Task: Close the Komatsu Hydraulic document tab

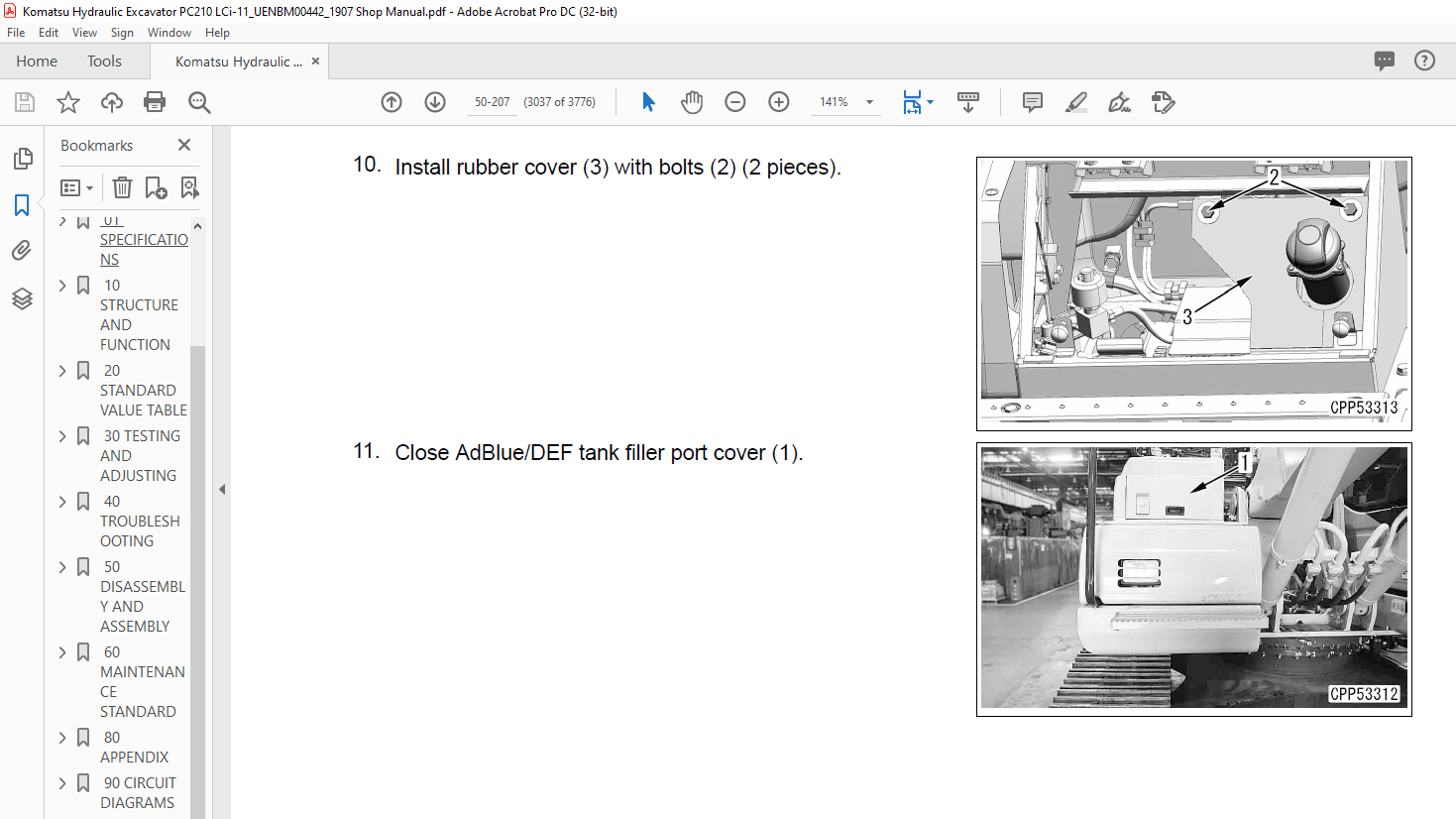Action: tap(315, 61)
